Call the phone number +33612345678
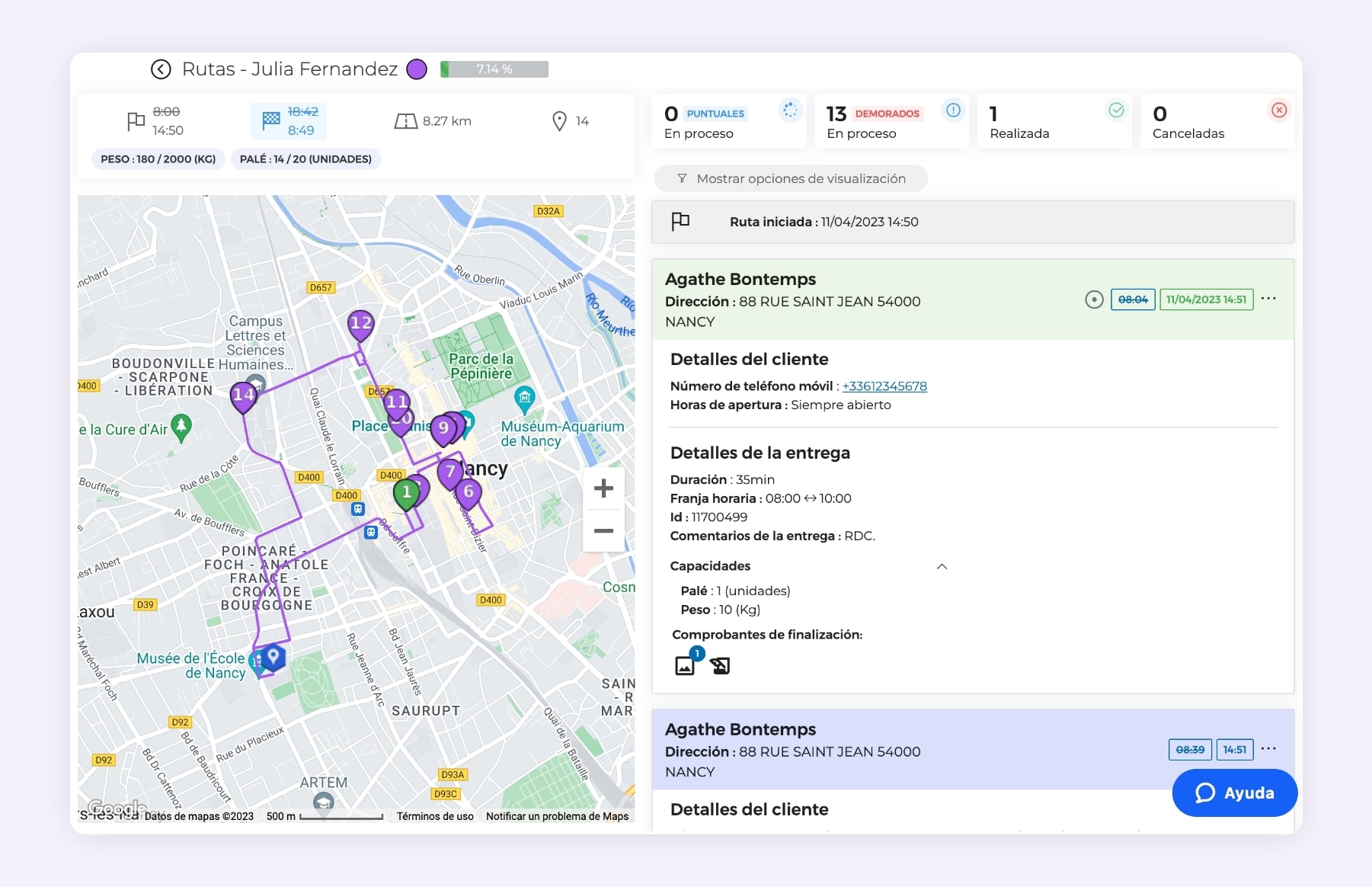 click(x=884, y=386)
